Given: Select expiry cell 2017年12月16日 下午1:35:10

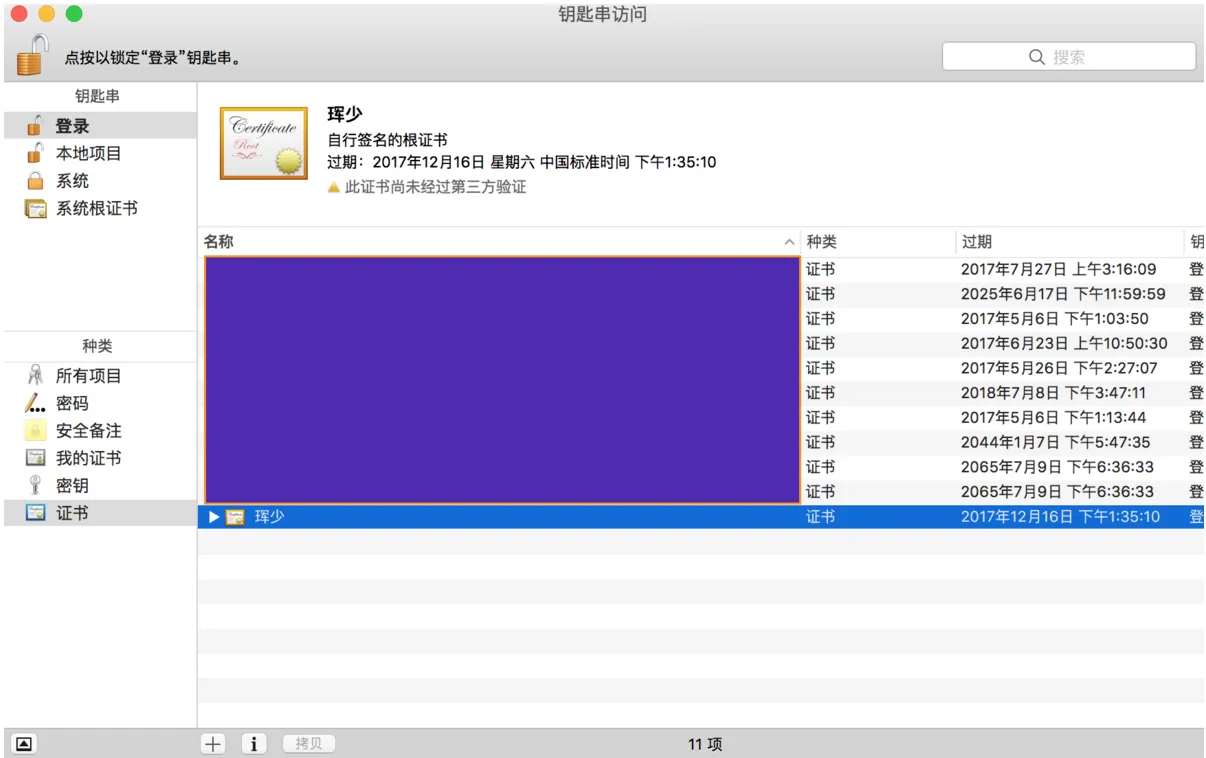Looking at the screenshot, I should 1060,517.
